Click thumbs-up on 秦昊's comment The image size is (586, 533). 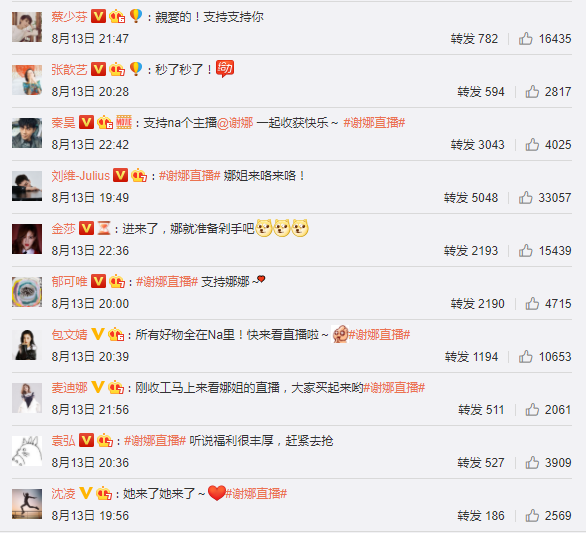click(x=532, y=145)
